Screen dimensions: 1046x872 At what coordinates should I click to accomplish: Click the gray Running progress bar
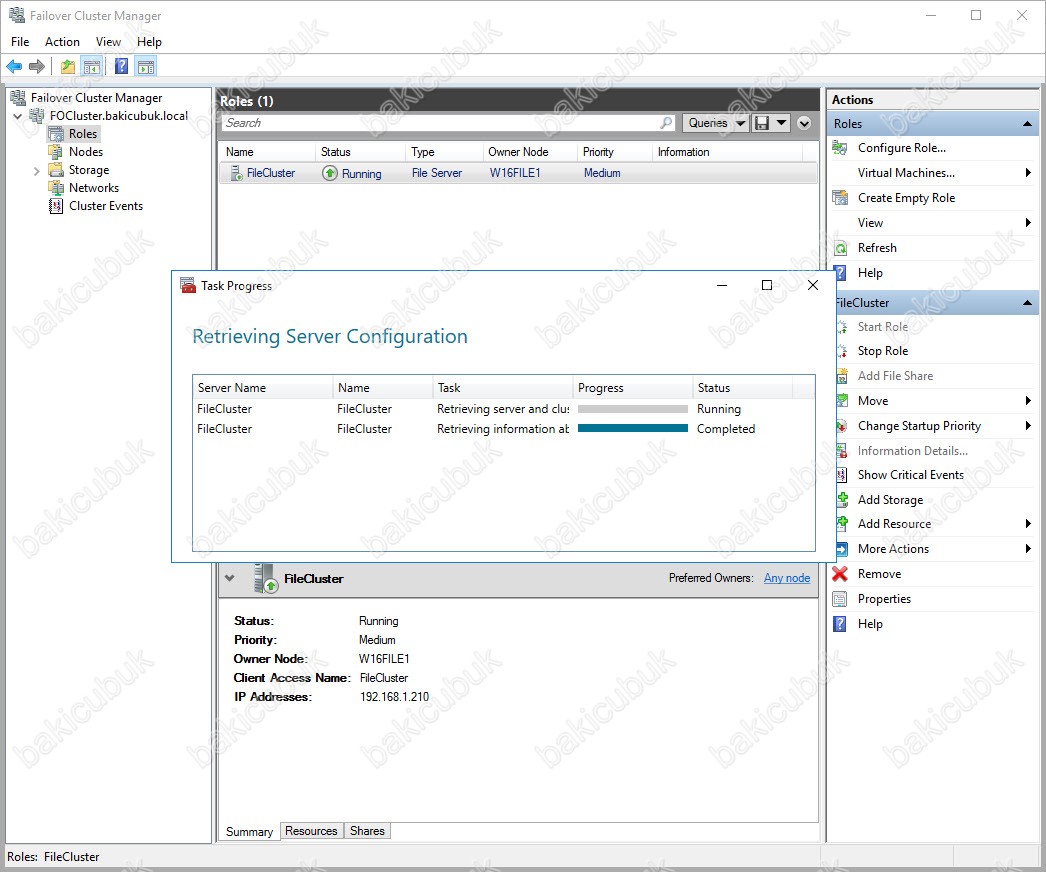click(632, 409)
